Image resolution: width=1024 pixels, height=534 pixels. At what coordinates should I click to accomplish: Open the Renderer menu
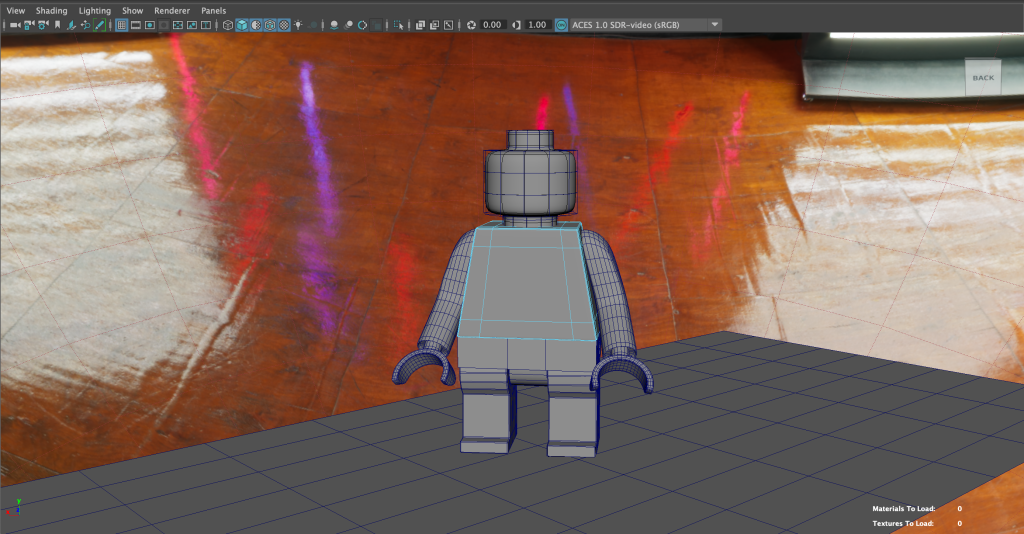tap(172, 10)
